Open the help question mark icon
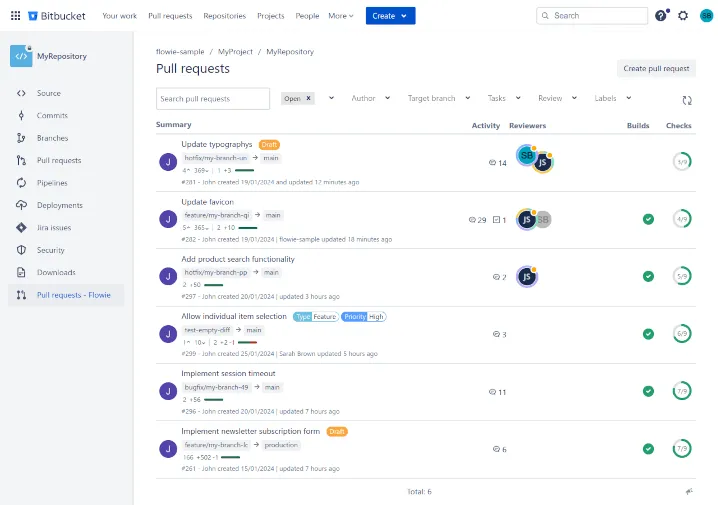This screenshot has height=505, width=718. 660,16
